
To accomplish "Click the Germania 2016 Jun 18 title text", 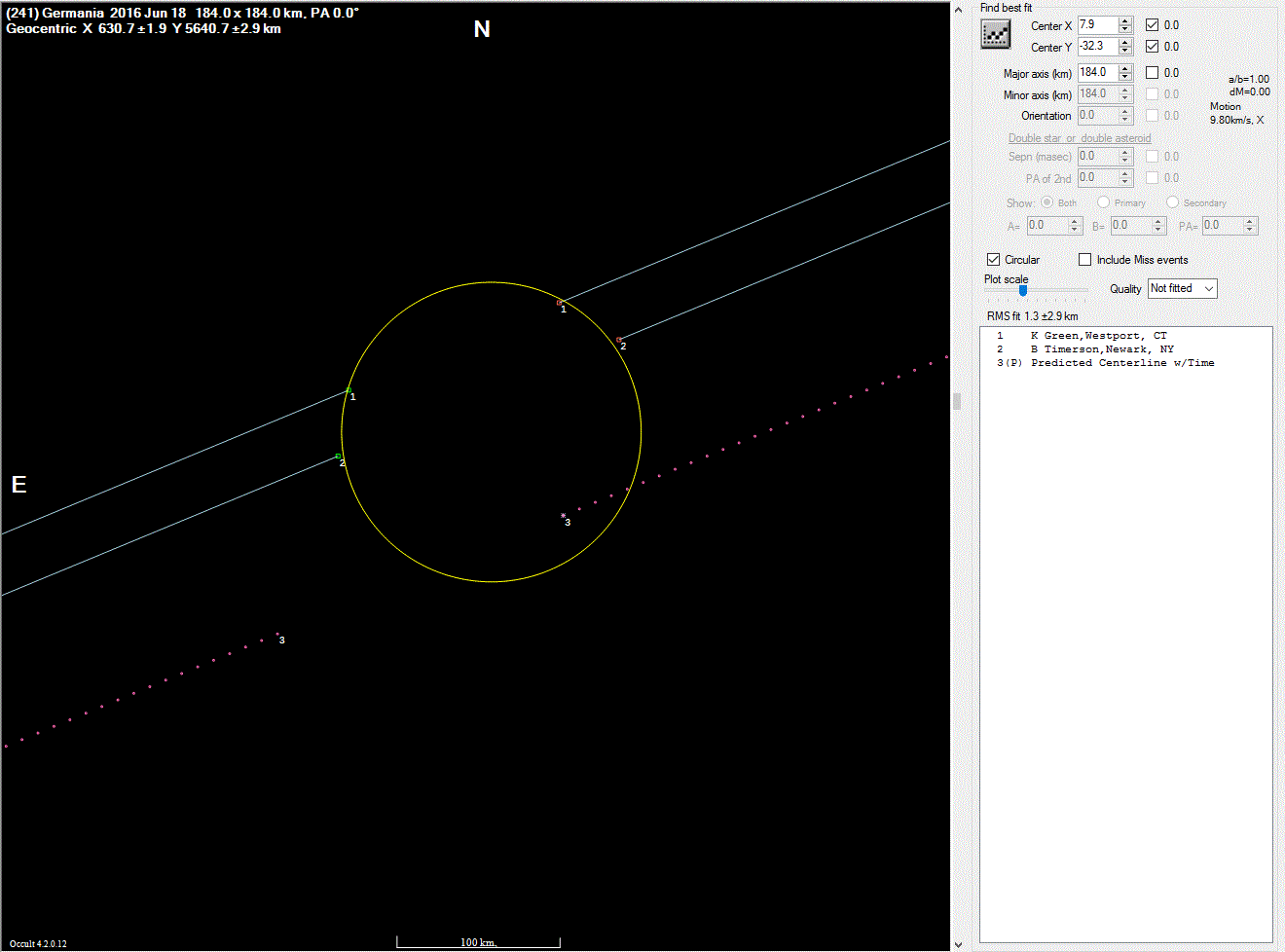I will pyautogui.click(x=182, y=14).
